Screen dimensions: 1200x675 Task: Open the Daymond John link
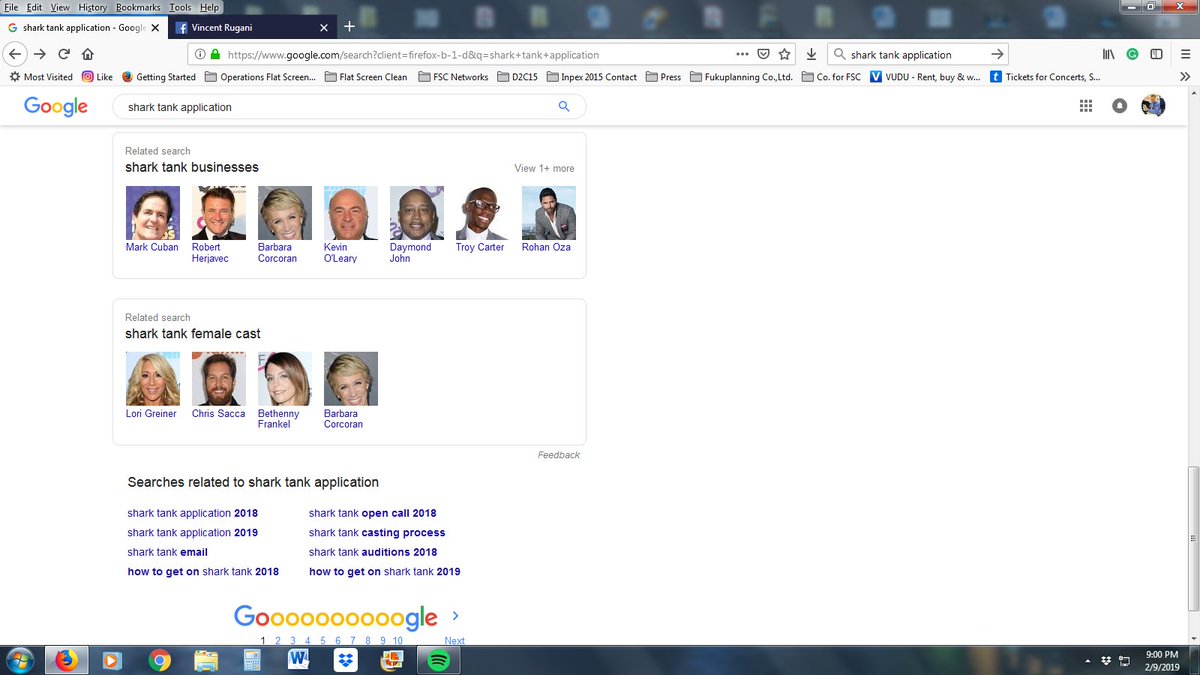410,253
